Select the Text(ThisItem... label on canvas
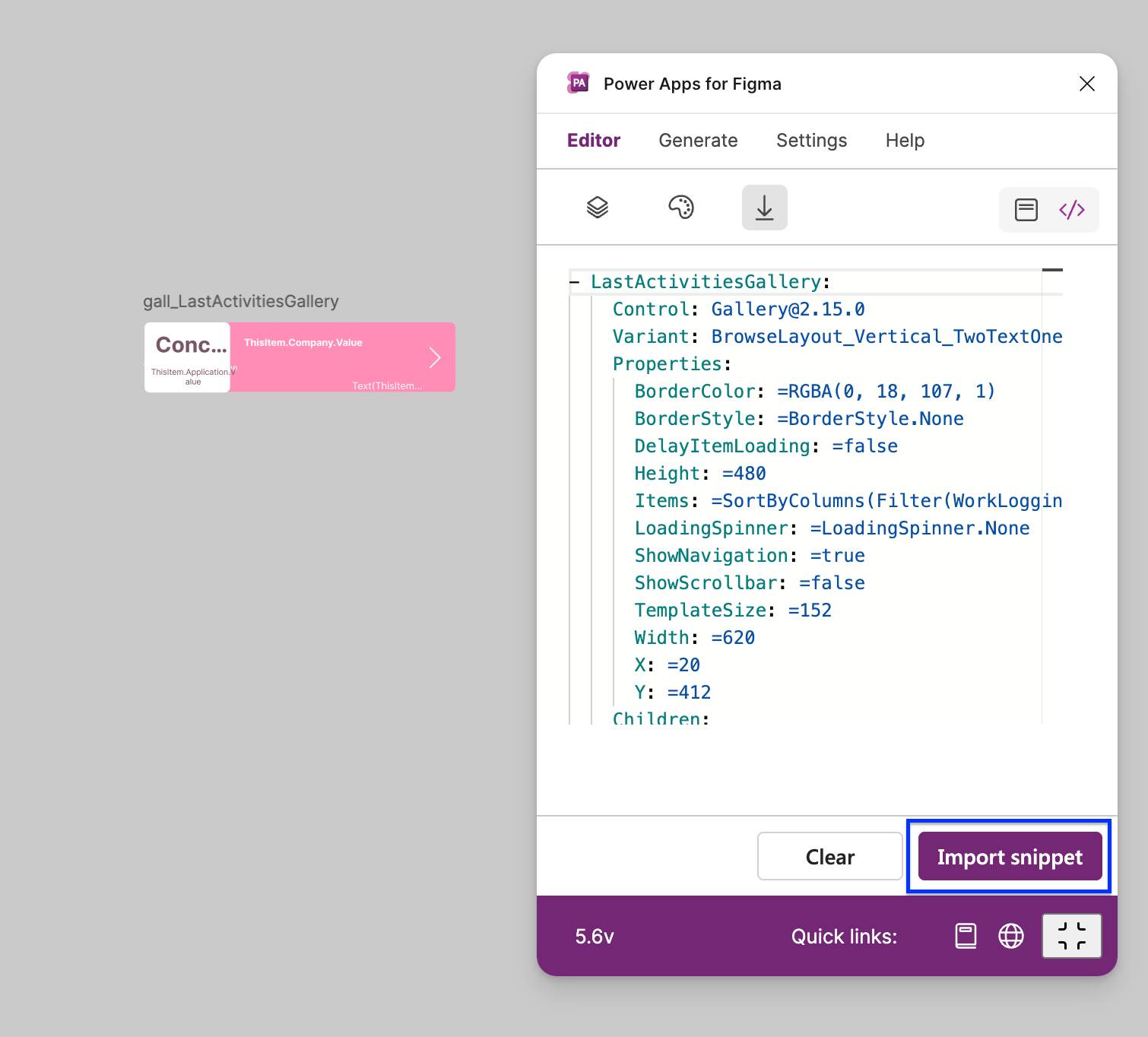 pyautogui.click(x=387, y=386)
